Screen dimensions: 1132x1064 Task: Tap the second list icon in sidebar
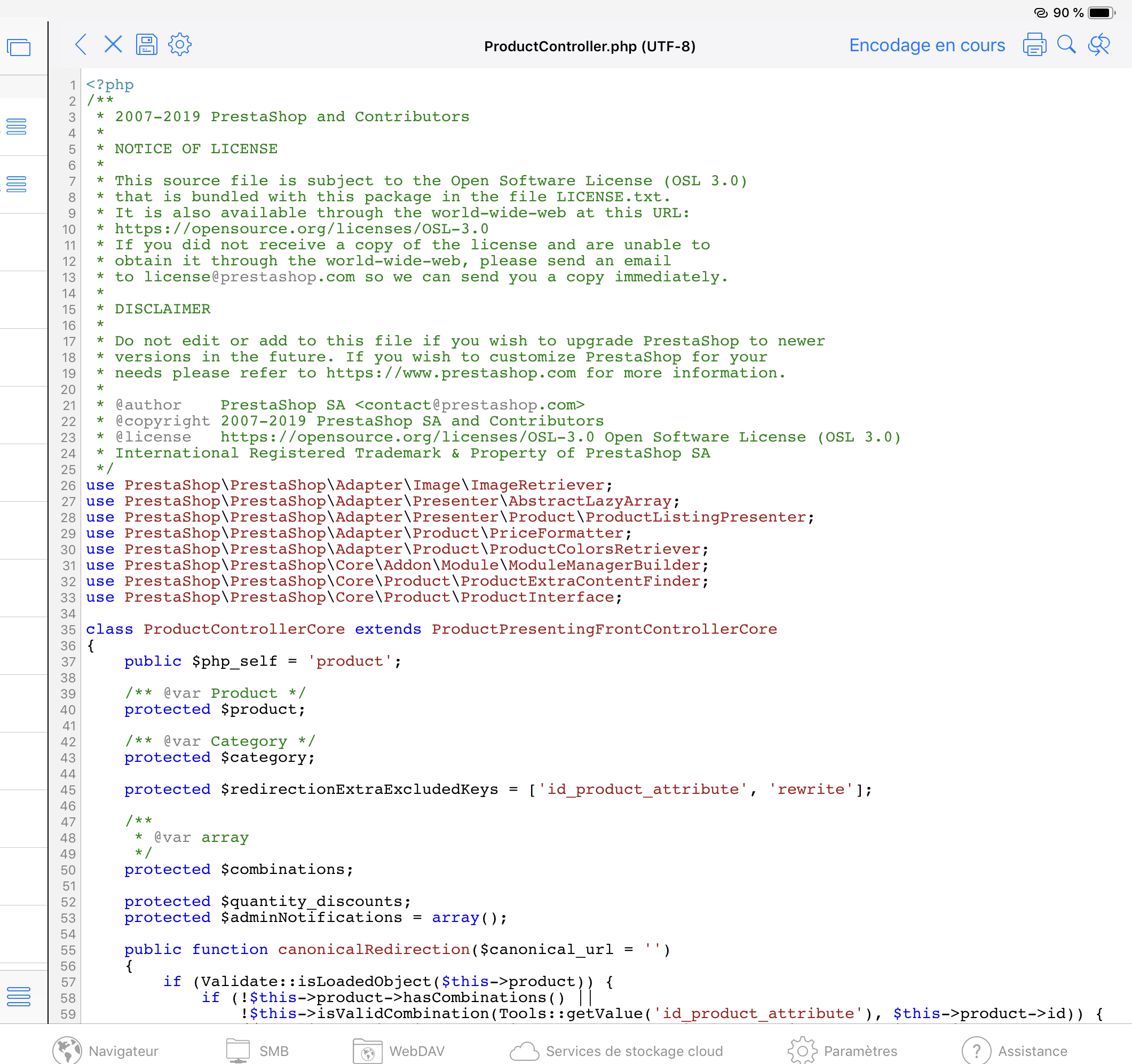[x=17, y=185]
